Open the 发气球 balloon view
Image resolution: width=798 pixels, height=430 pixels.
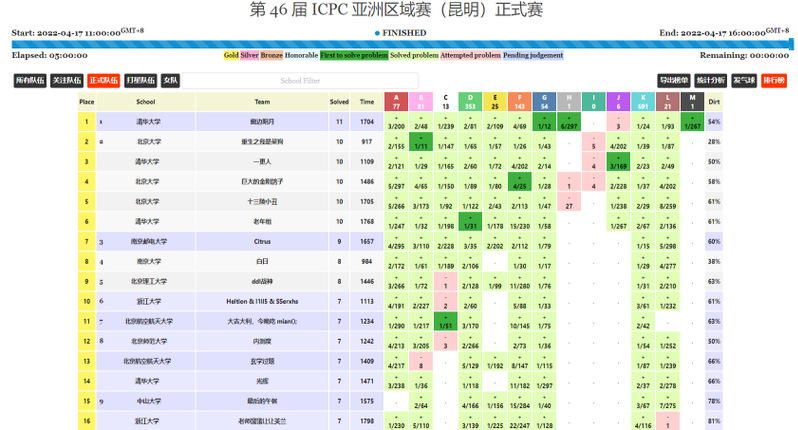coord(743,79)
